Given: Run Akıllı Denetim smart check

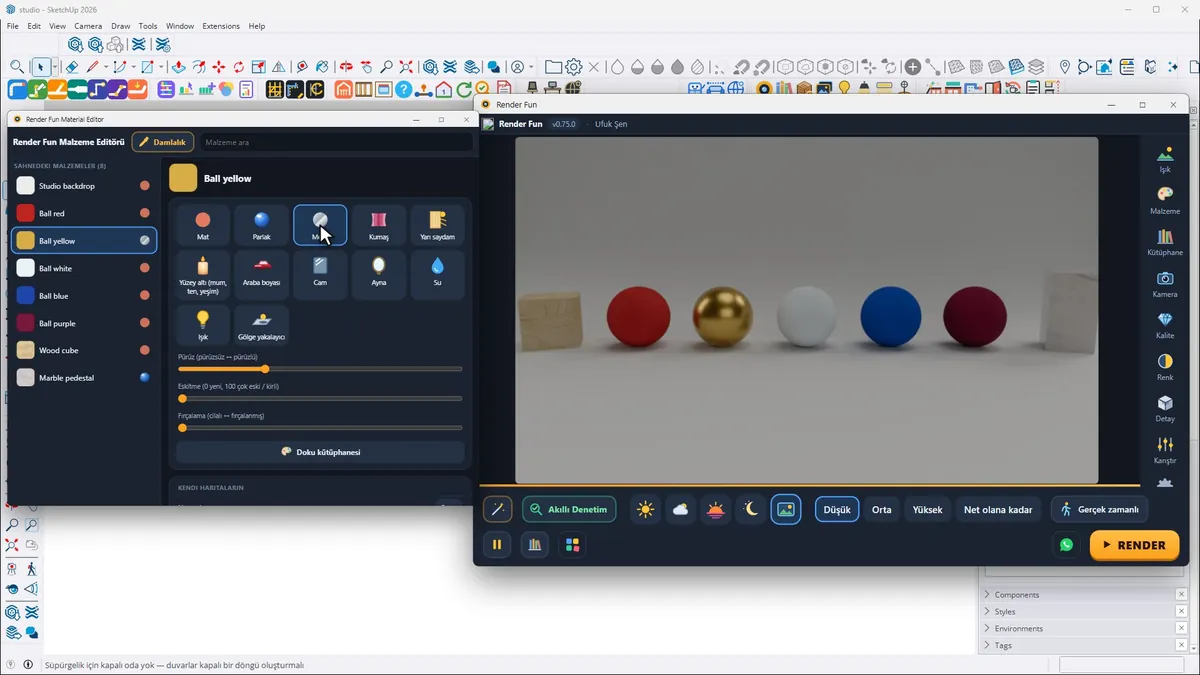Looking at the screenshot, I should [569, 509].
